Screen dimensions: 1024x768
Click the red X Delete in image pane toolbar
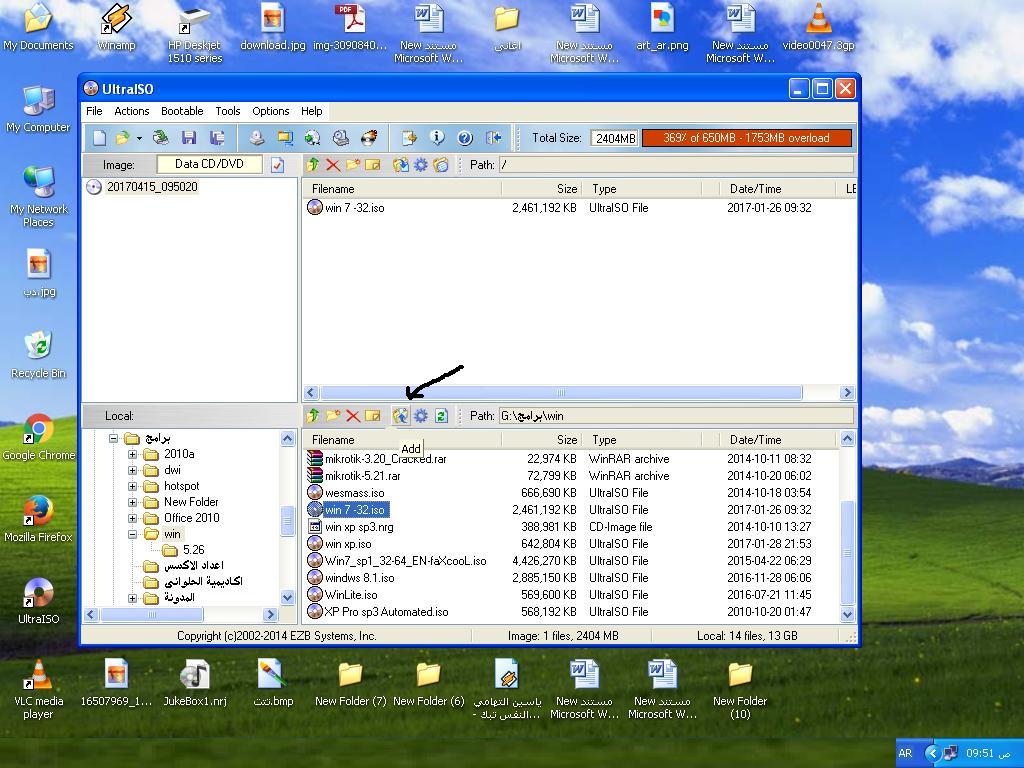coord(333,165)
